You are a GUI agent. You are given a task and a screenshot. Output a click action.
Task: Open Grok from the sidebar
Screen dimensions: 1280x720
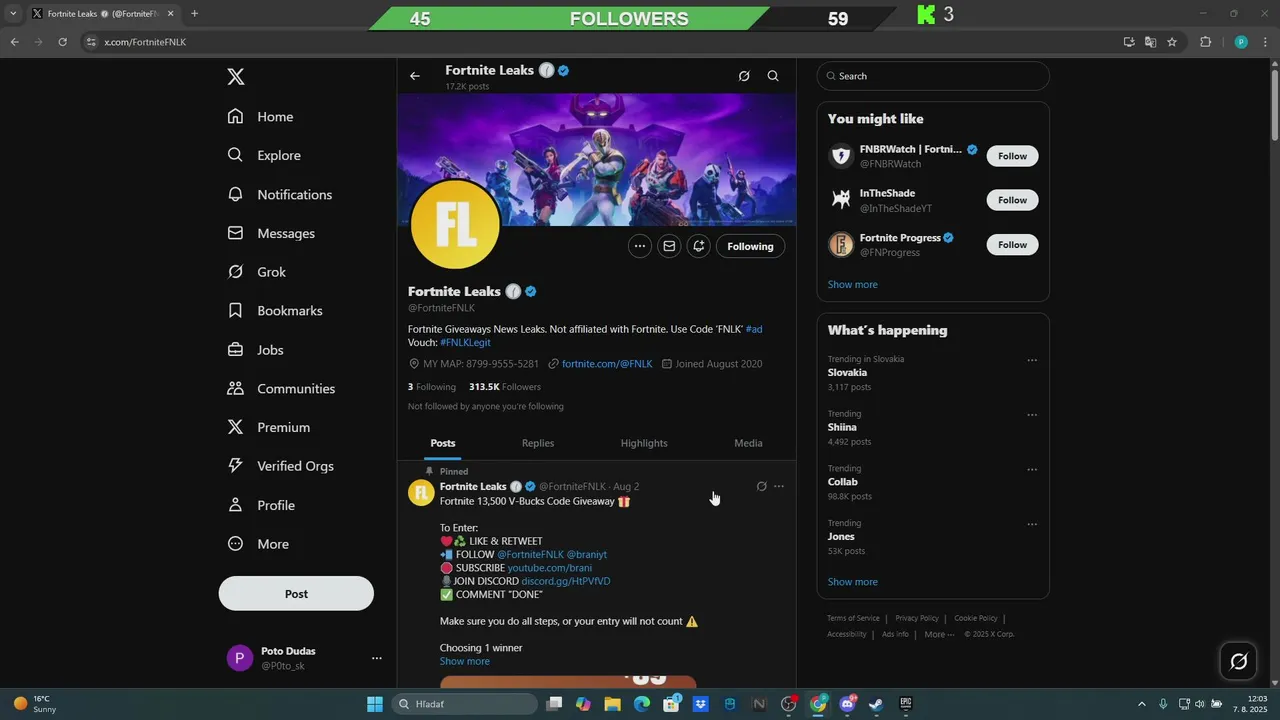coord(256,272)
